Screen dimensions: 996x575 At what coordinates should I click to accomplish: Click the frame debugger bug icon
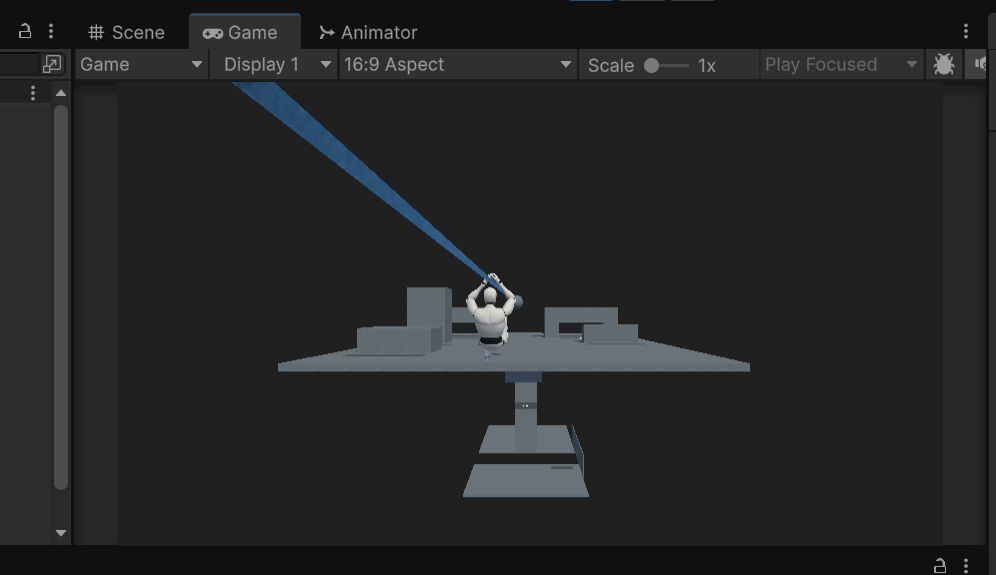(x=943, y=65)
